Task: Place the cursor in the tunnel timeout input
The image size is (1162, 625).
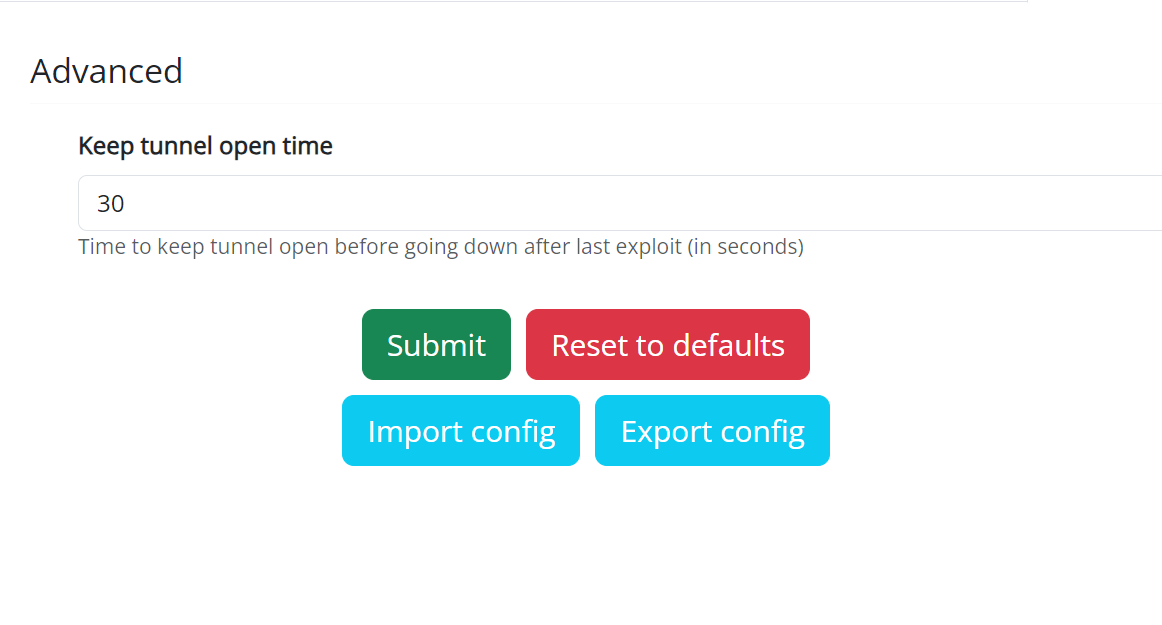Action: click(620, 204)
